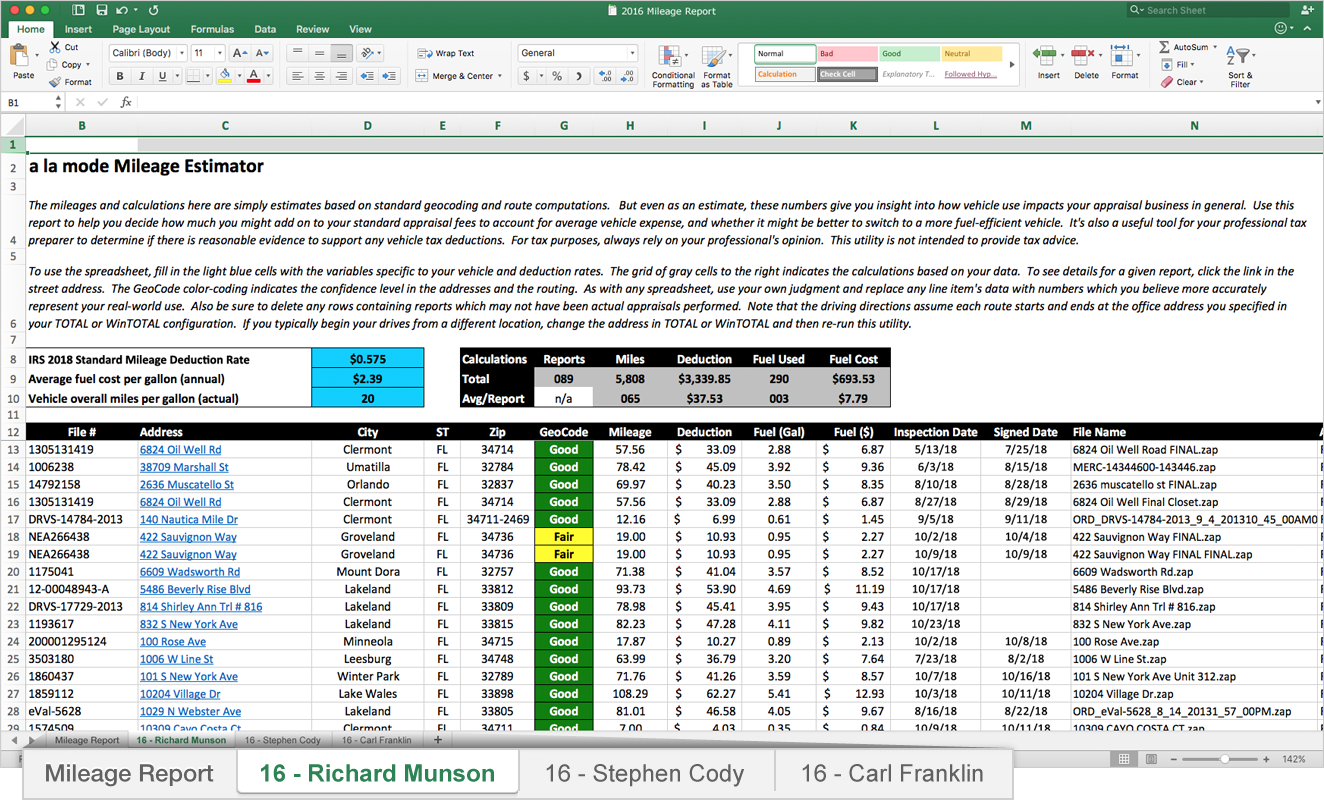The image size is (1324, 800).
Task: Open the View ribbon tab
Action: coord(360,29)
